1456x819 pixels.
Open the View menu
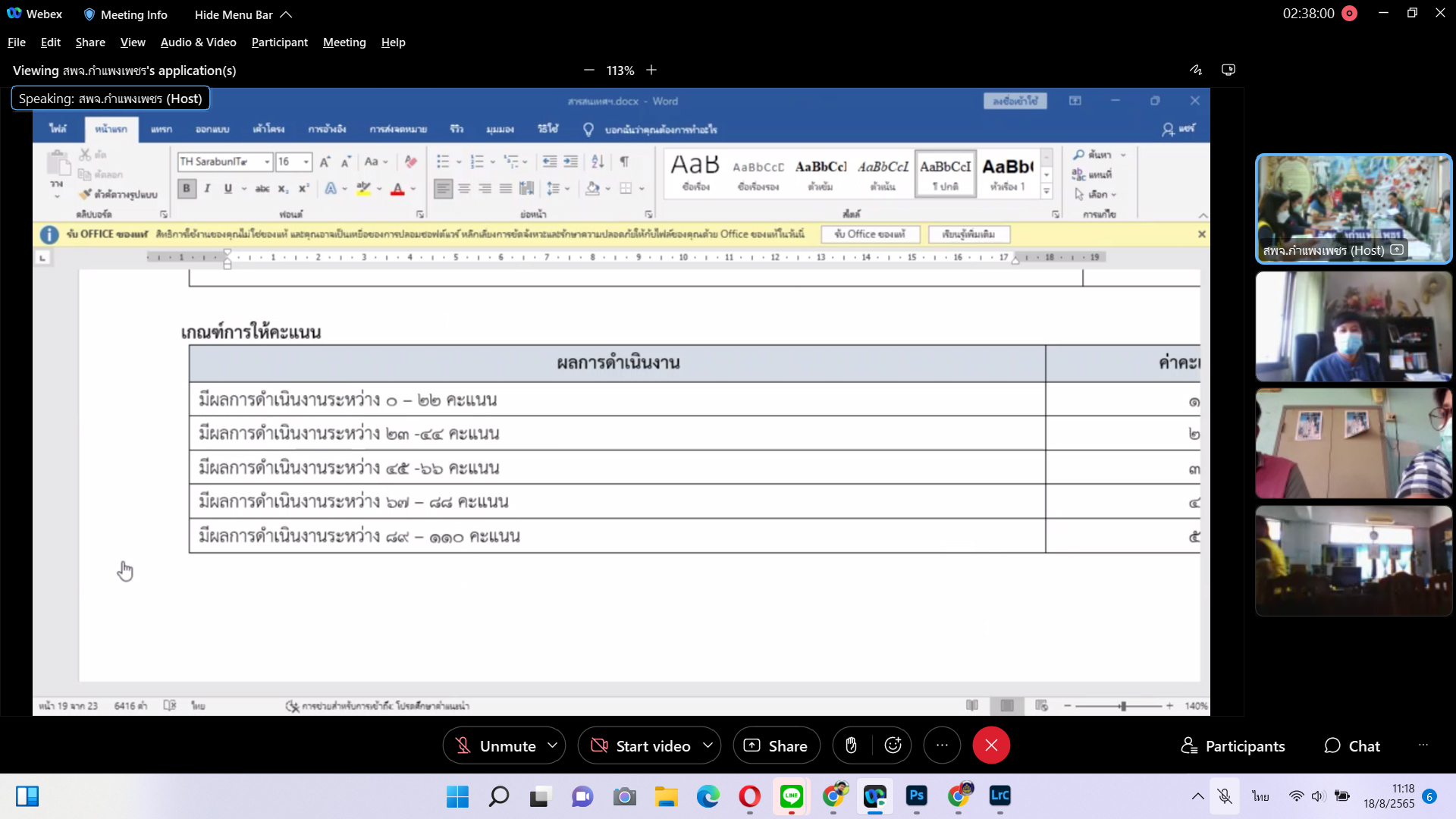click(x=133, y=42)
